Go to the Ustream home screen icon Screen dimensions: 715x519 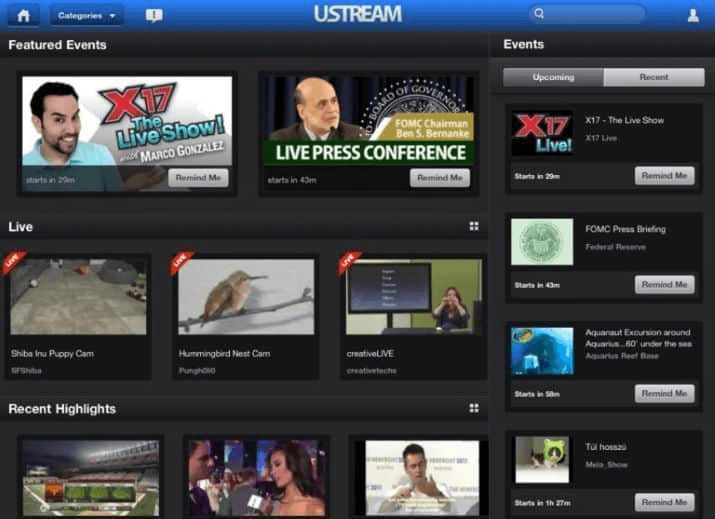tap(23, 16)
